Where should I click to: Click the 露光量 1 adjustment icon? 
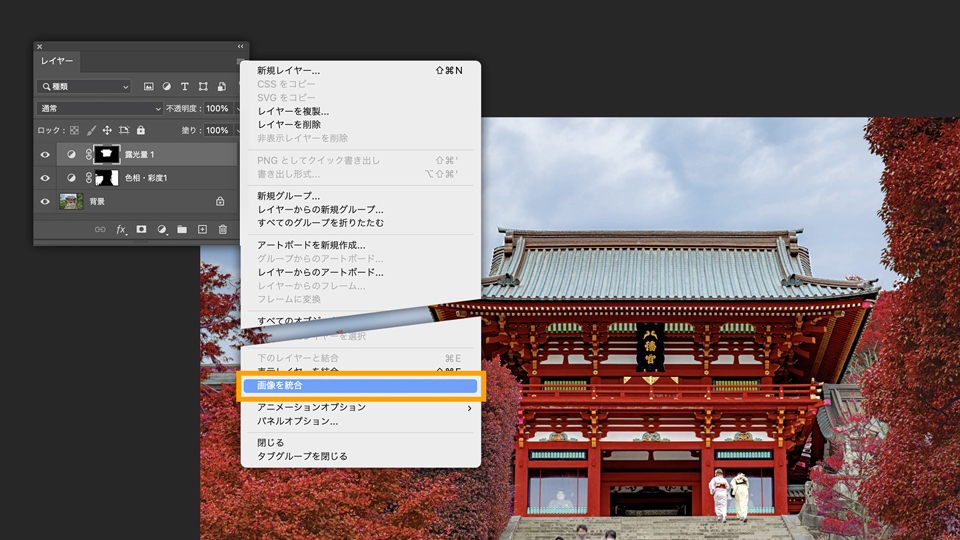pos(71,154)
